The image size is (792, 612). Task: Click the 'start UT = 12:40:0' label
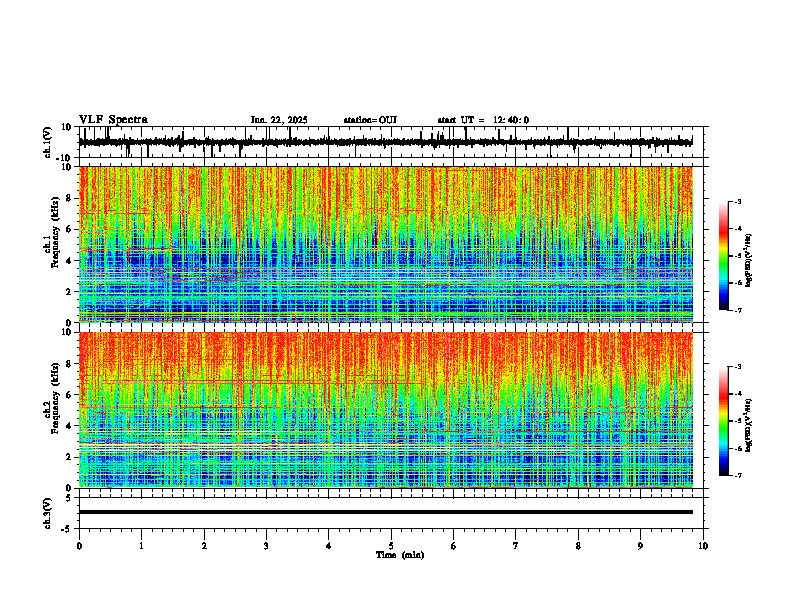coord(483,120)
